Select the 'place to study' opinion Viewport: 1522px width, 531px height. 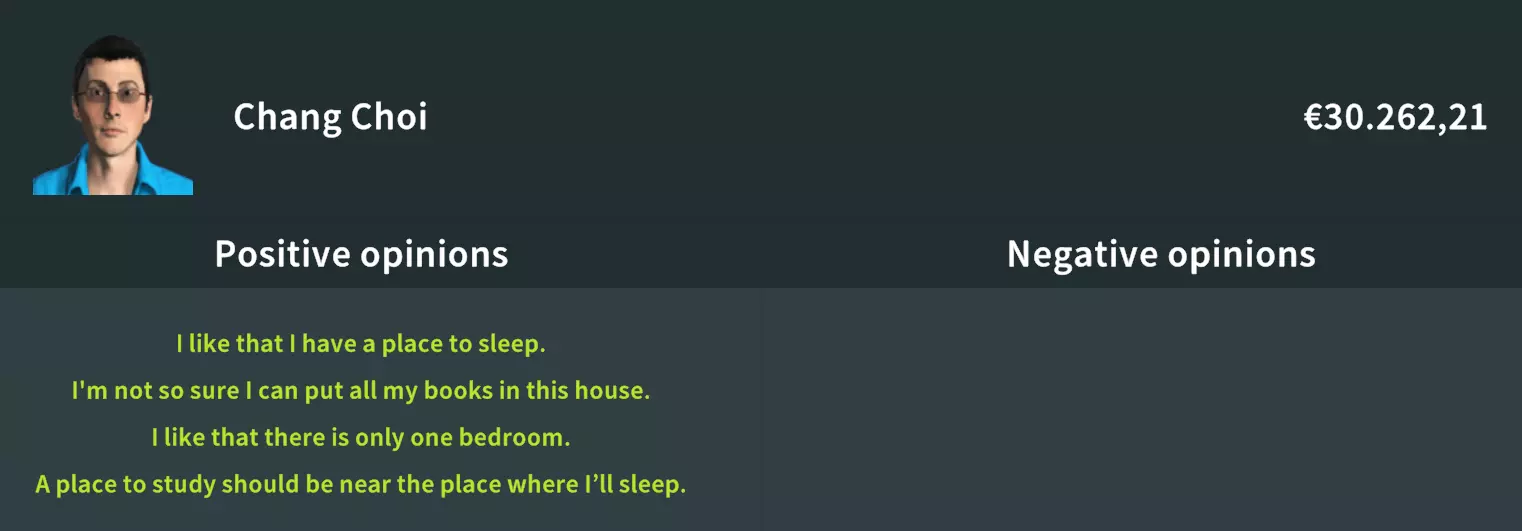(361, 485)
